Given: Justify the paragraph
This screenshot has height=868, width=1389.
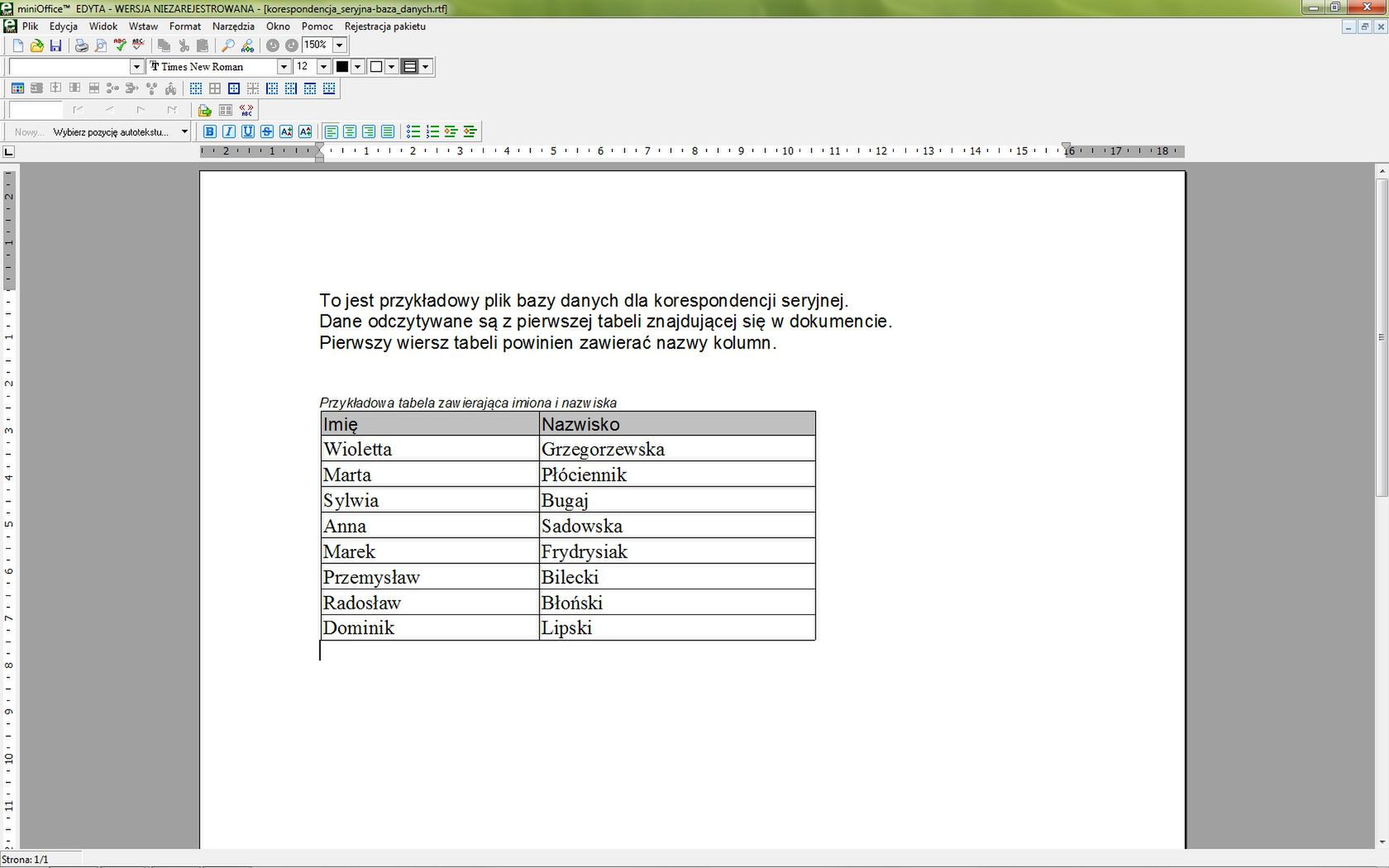Looking at the screenshot, I should (388, 131).
